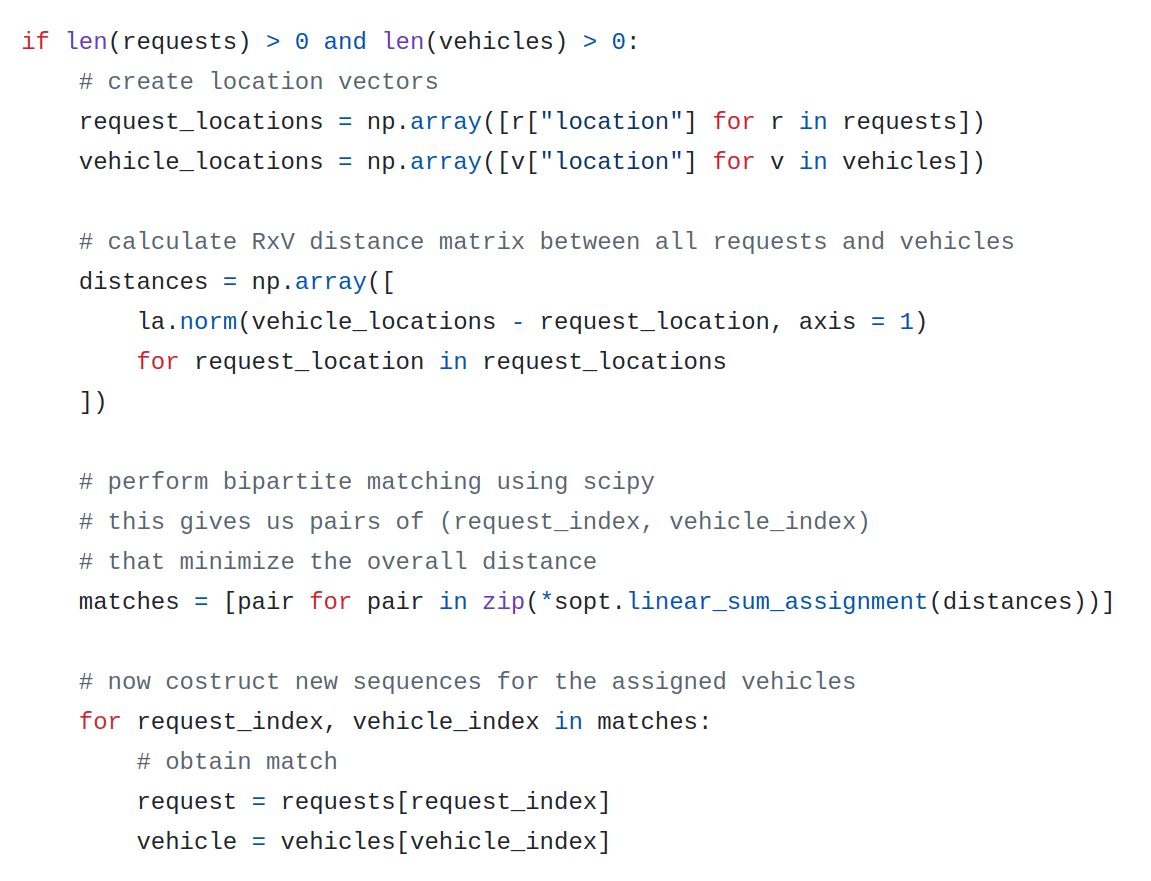Viewport: 1151px width, 881px height.
Task: Click 'vehicle = vehicles[vehicle_index]' line
Action: (x=374, y=841)
